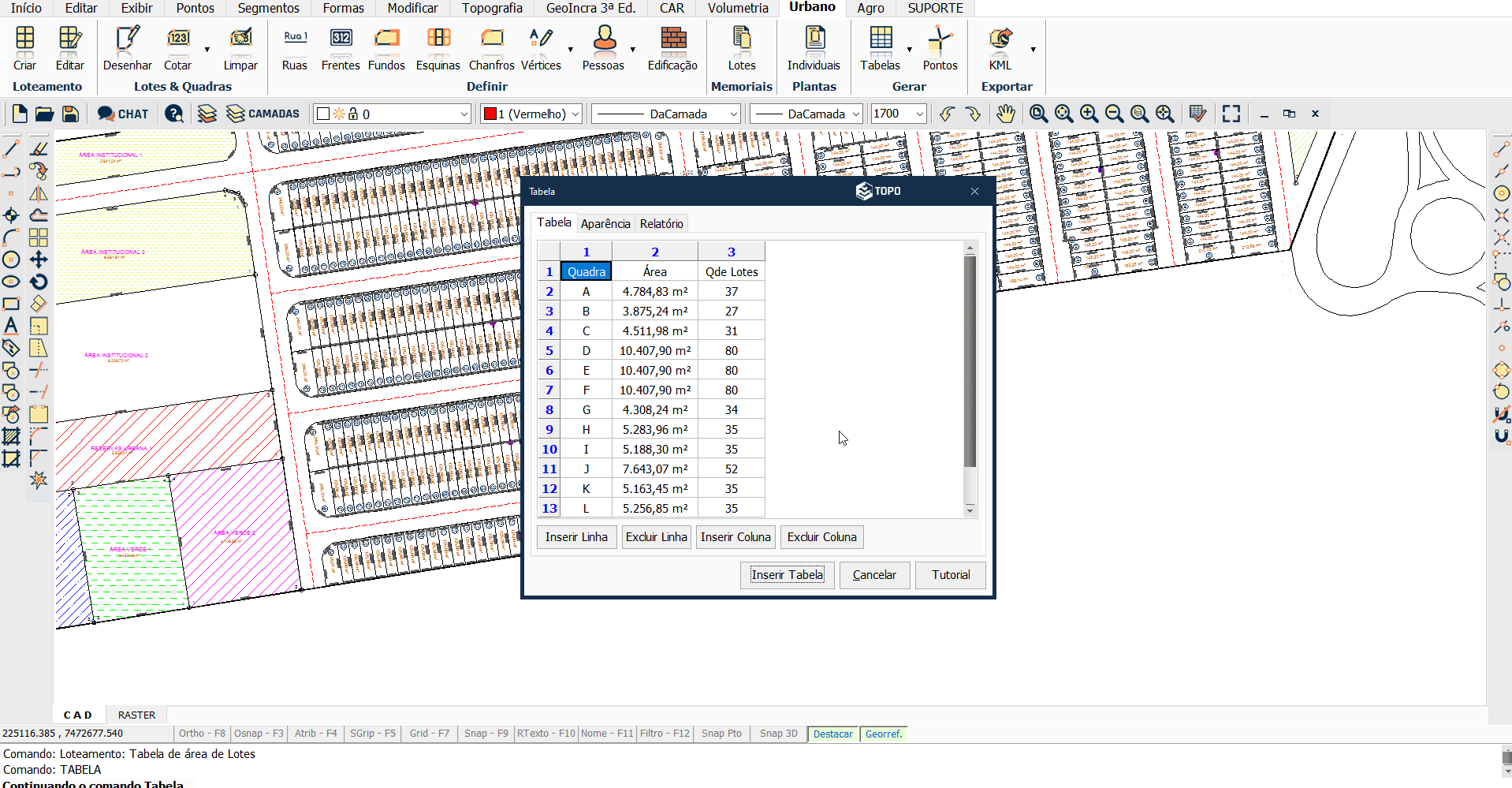
Task: Open the layer 0 dropdown
Action: (464, 114)
